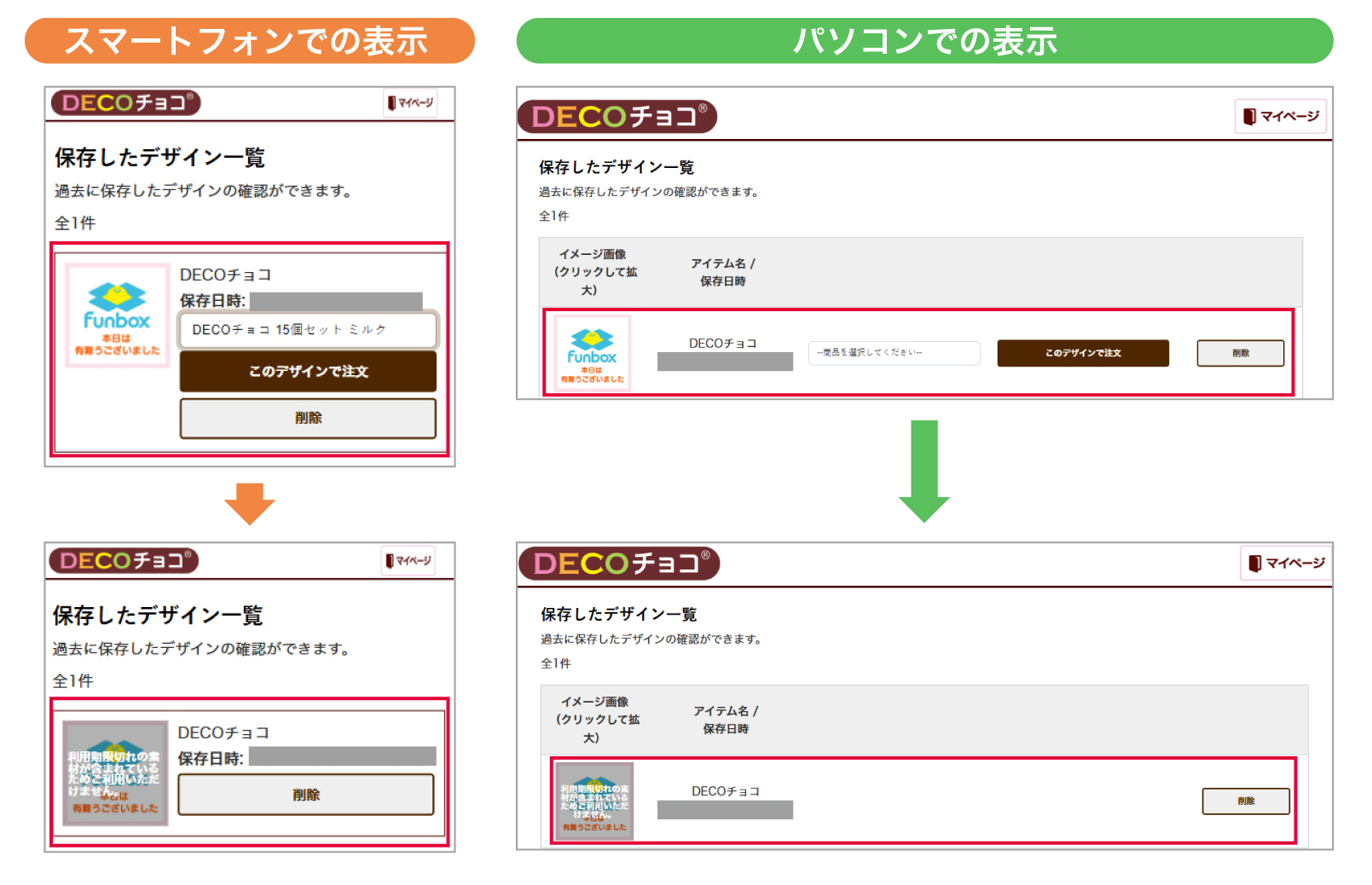Click expired greyed-out thumbnail in lower PC view

(x=594, y=801)
